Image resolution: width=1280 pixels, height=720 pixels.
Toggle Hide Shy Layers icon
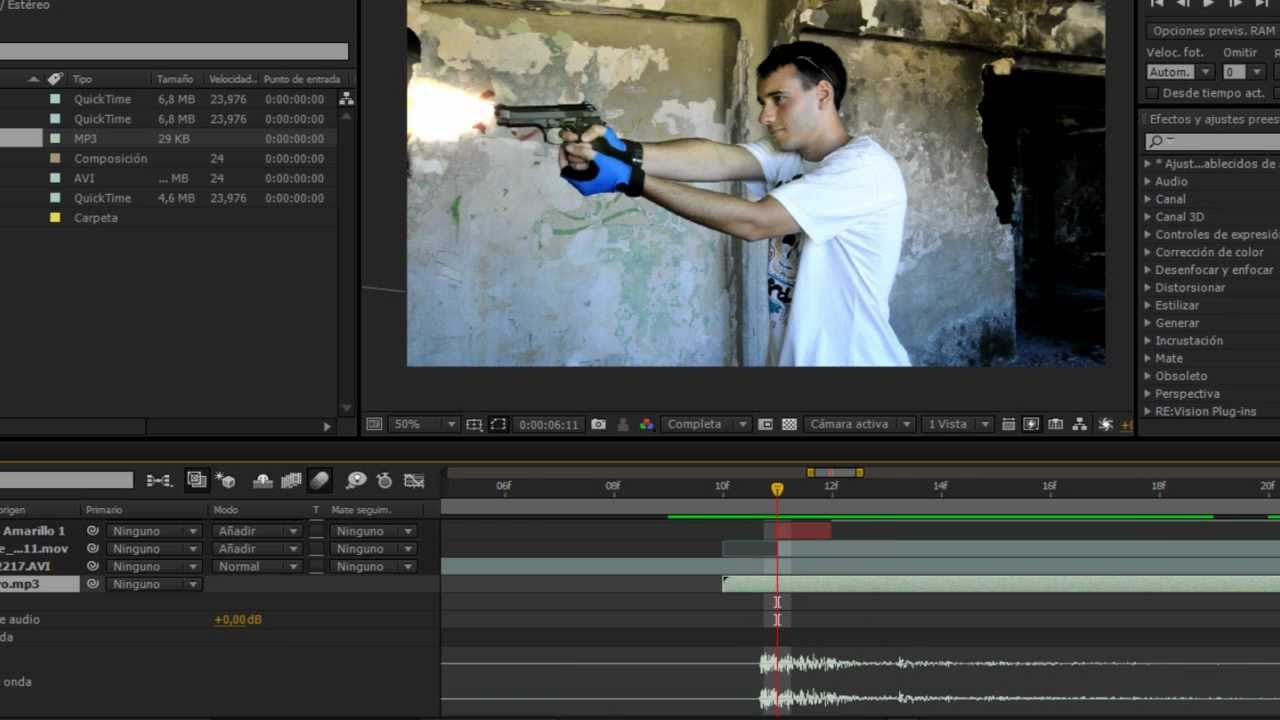(263, 481)
